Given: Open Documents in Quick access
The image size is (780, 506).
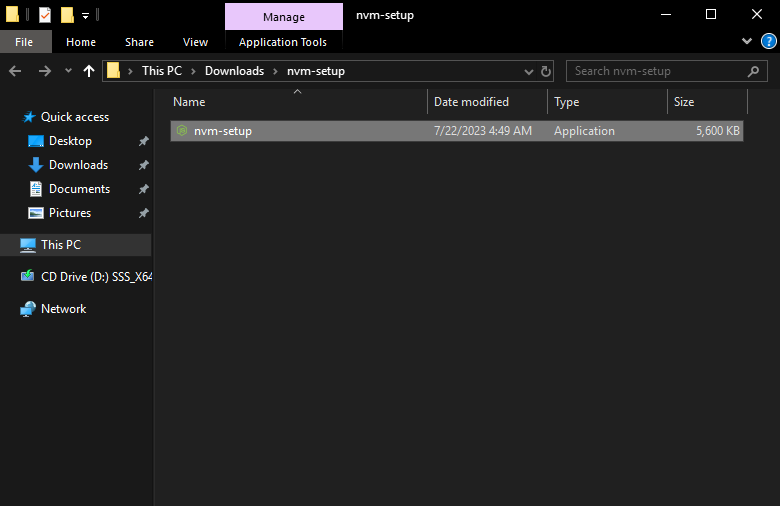Looking at the screenshot, I should pyautogui.click(x=79, y=189).
